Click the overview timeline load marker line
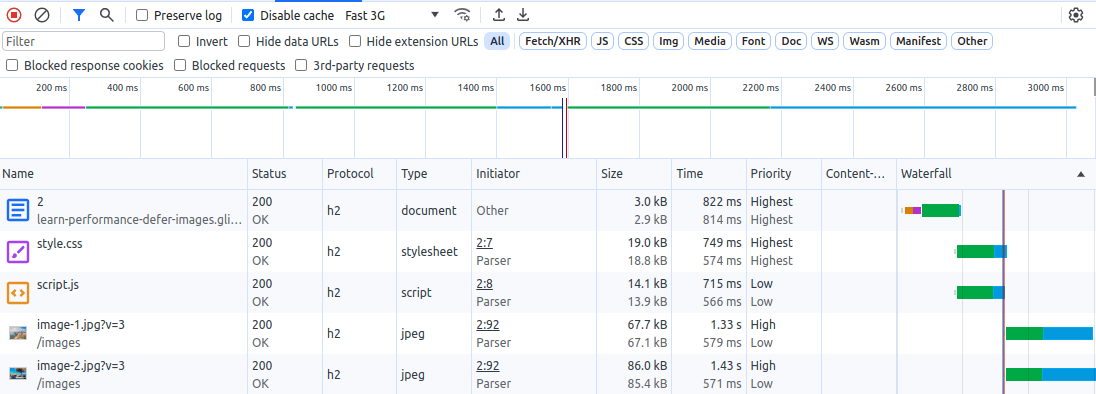Viewport: 1096px width, 394px height. [x=565, y=128]
